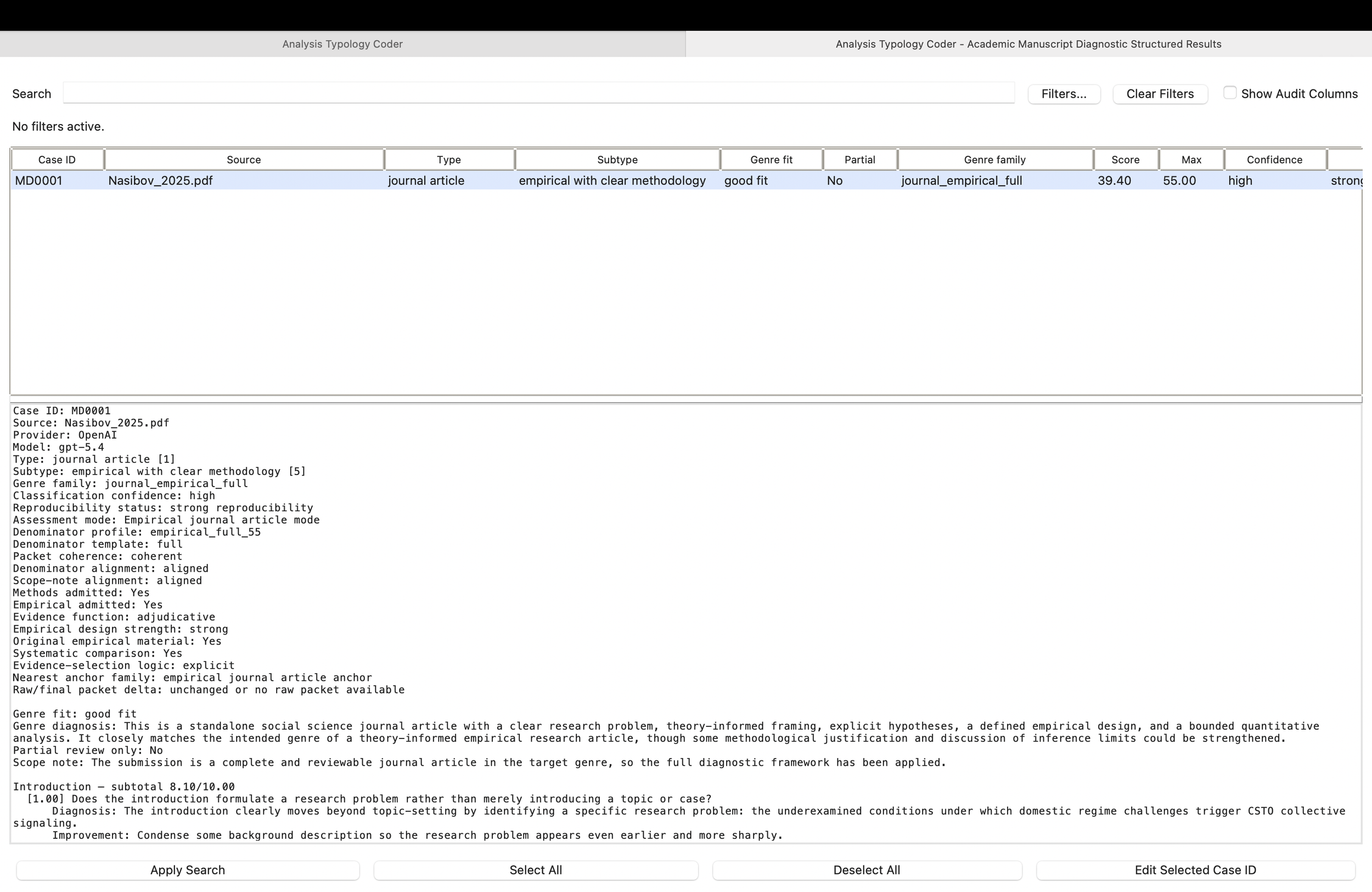
Task: Click Clear Filters
Action: click(x=1160, y=93)
